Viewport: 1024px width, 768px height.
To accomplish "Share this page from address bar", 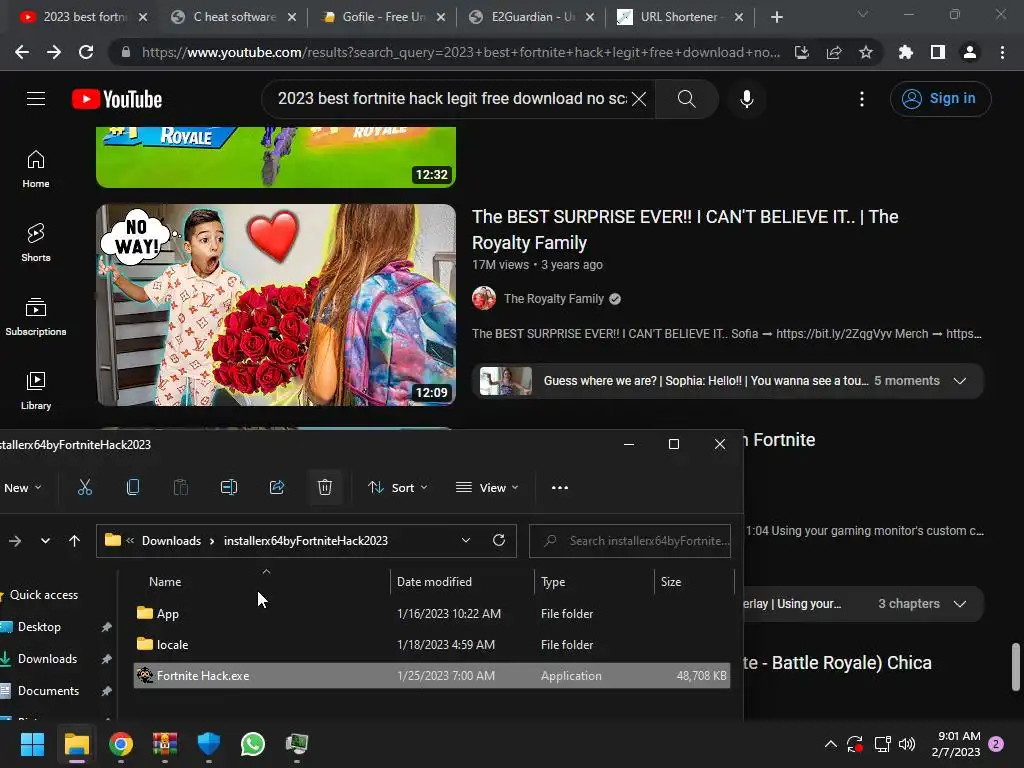I will coord(834,52).
